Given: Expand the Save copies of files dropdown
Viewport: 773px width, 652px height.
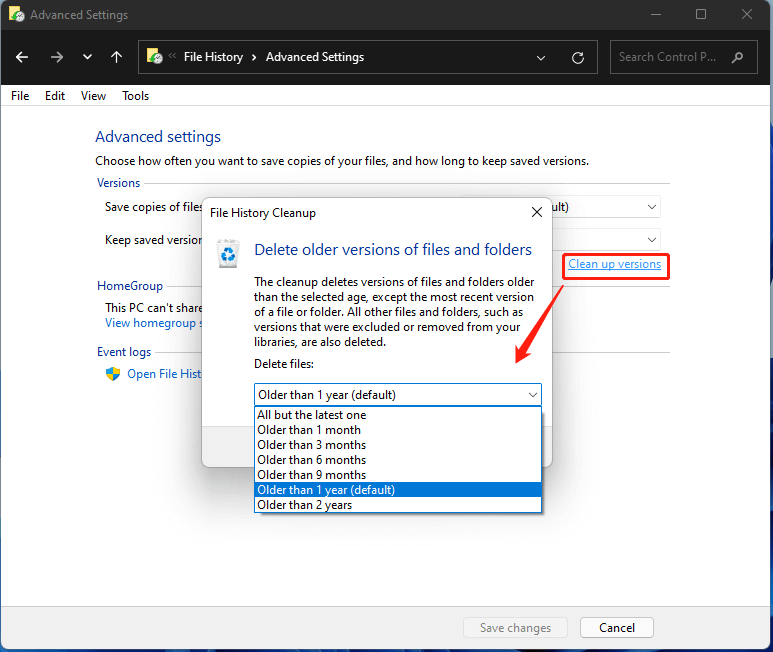Looking at the screenshot, I should (x=651, y=207).
